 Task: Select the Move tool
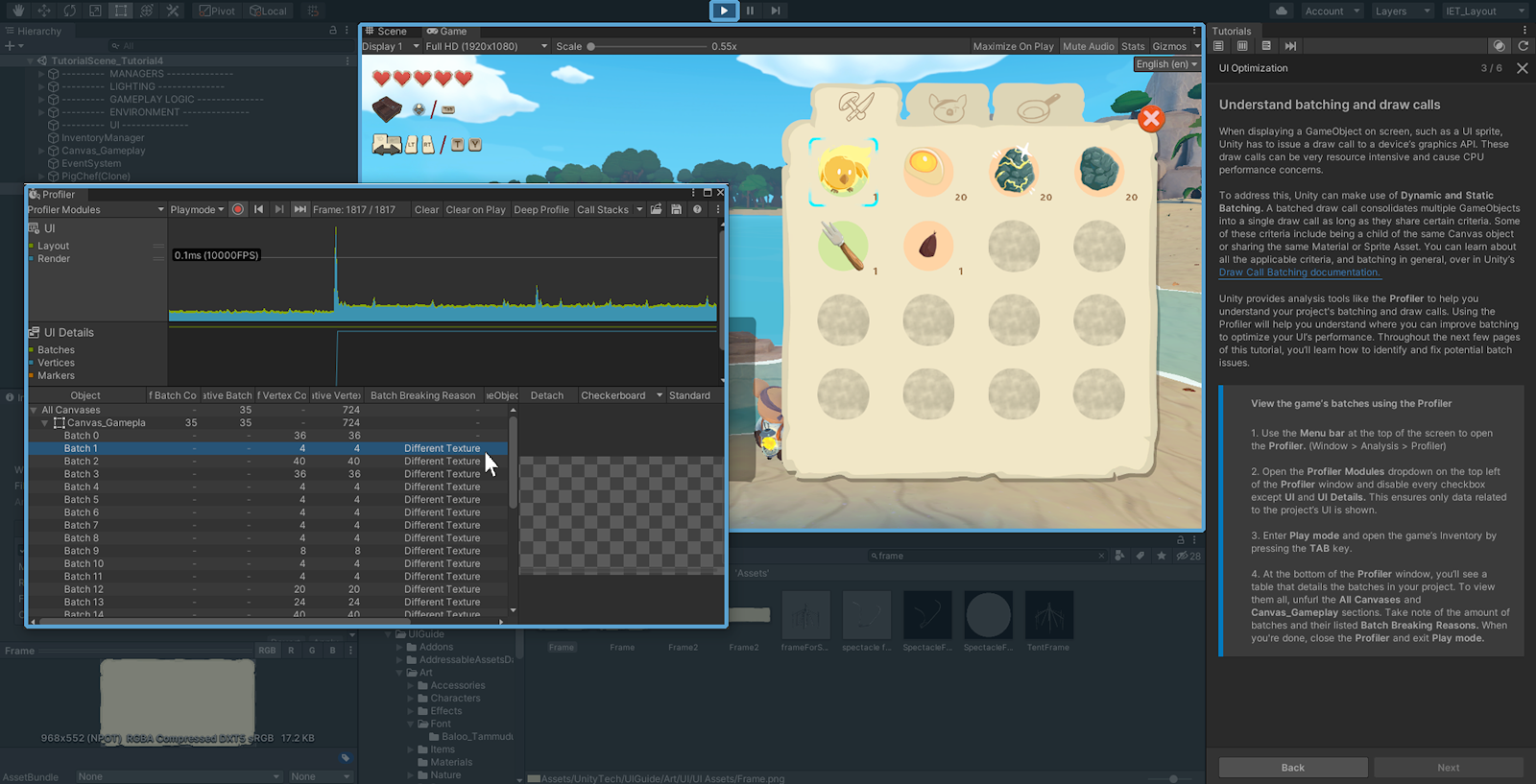(x=44, y=11)
